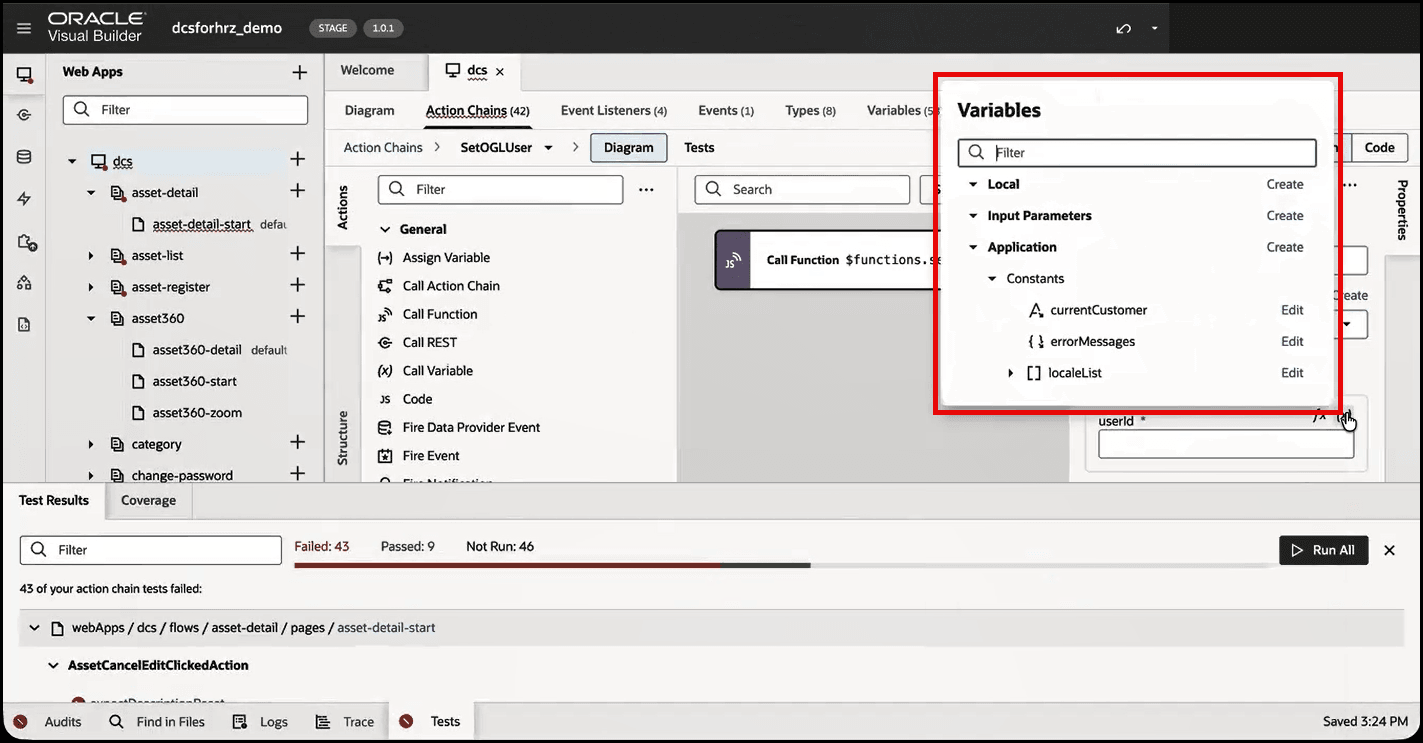
Task: Collapse the asset360 tree node
Action: coord(91,319)
